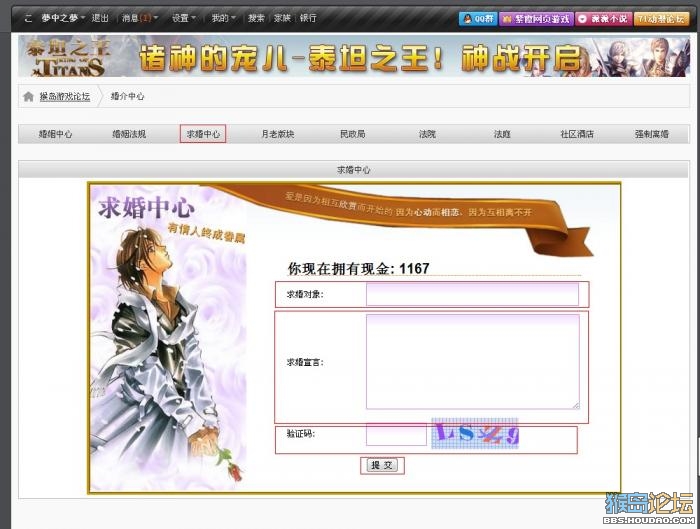The height and width of the screenshot is (529, 700).
Task: Click the 婚介中心 breadcrumb item
Action: [127, 96]
